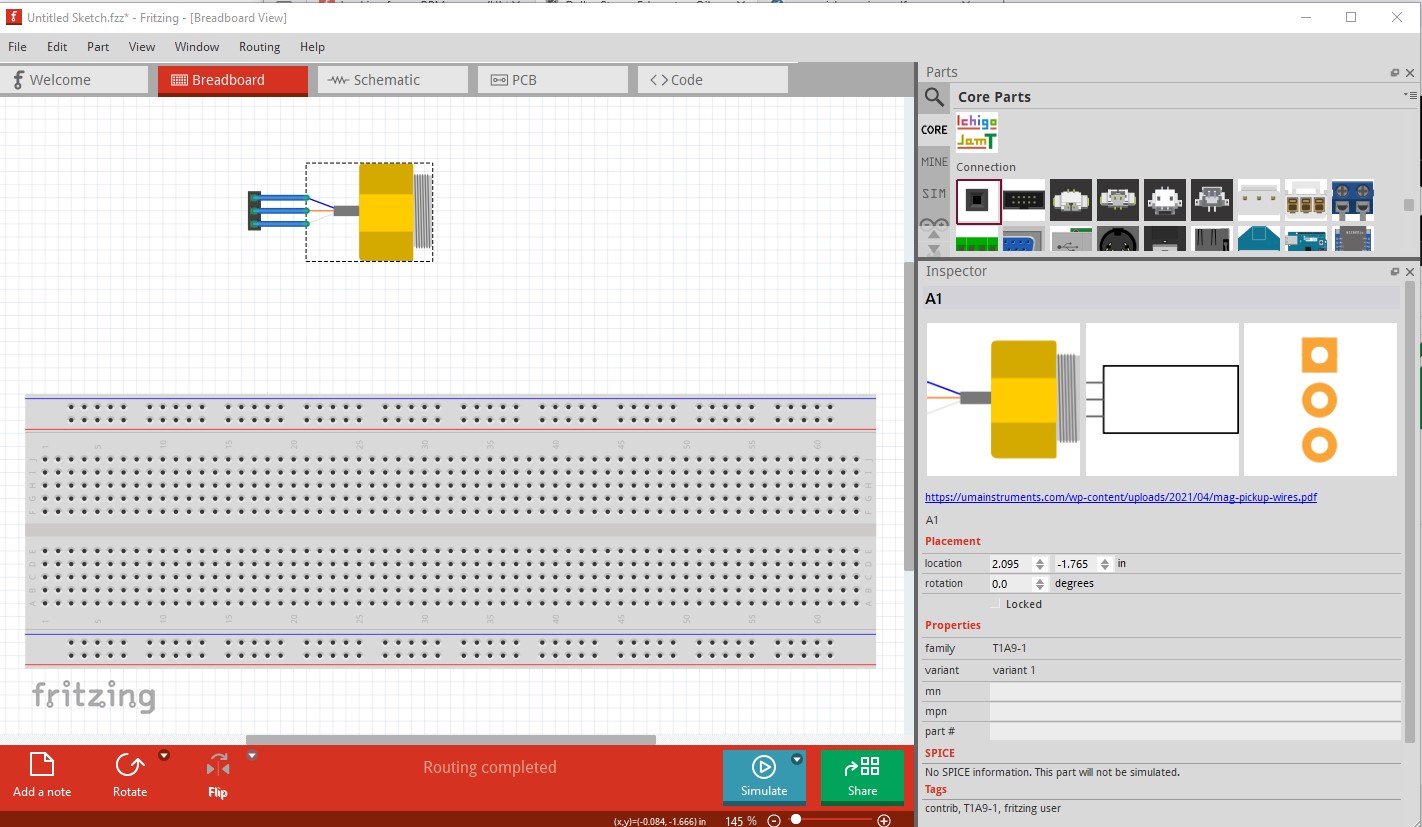The width and height of the screenshot is (1422, 827).
Task: Switch to the PCB view tab
Action: tap(553, 80)
